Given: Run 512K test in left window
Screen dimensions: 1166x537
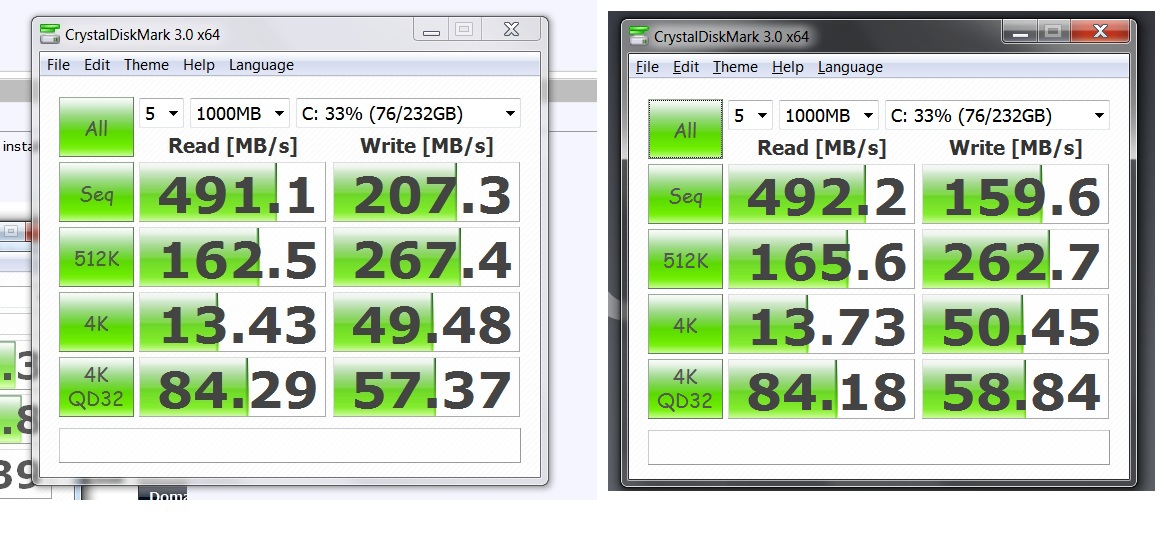Looking at the screenshot, I should [x=97, y=257].
